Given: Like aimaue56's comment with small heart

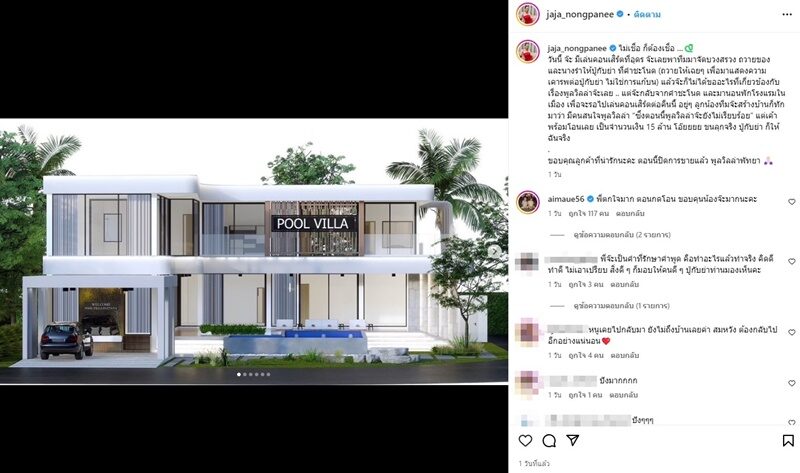Looking at the screenshot, I should (792, 202).
